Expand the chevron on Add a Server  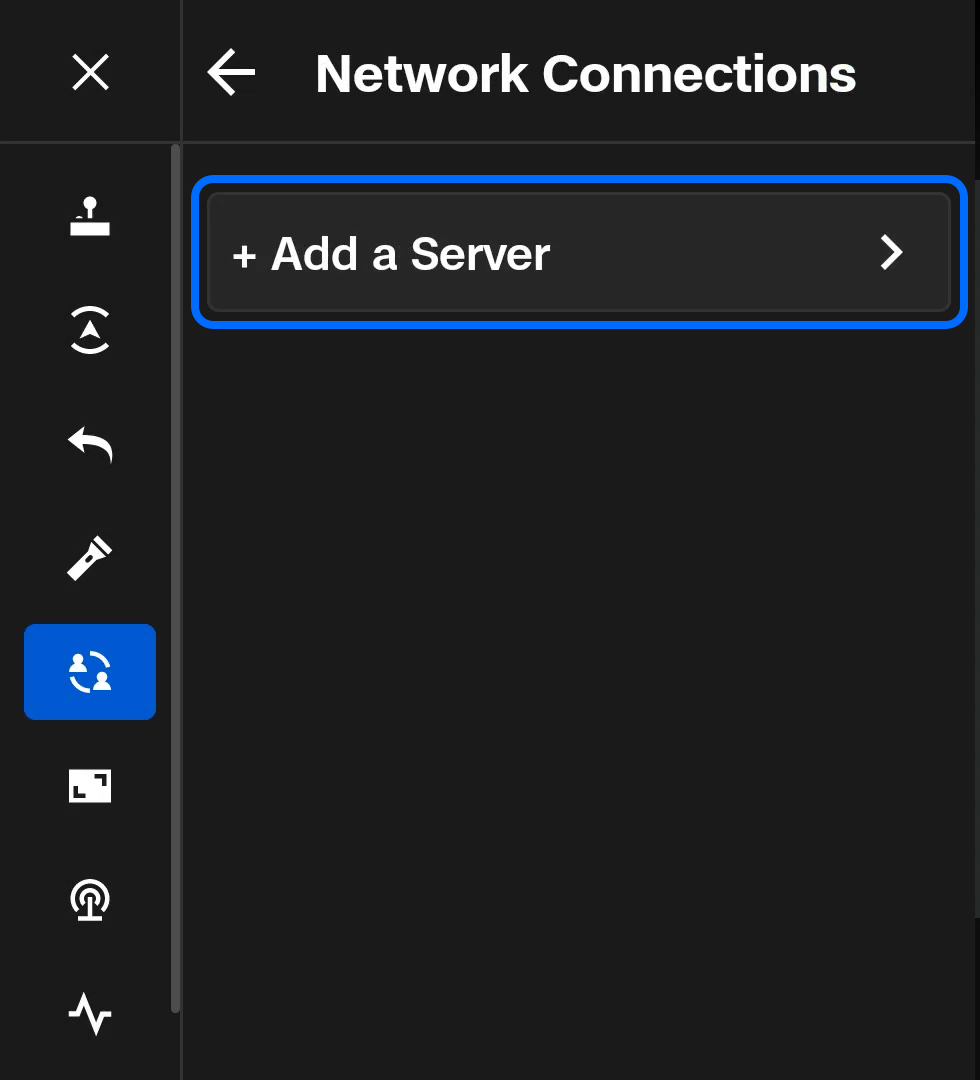(891, 253)
